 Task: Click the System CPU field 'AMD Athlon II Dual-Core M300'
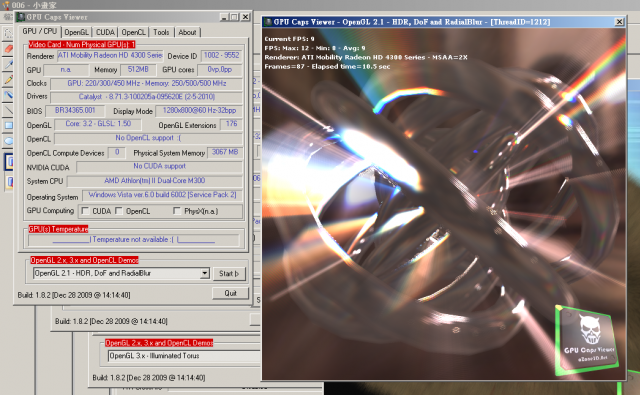point(155,181)
